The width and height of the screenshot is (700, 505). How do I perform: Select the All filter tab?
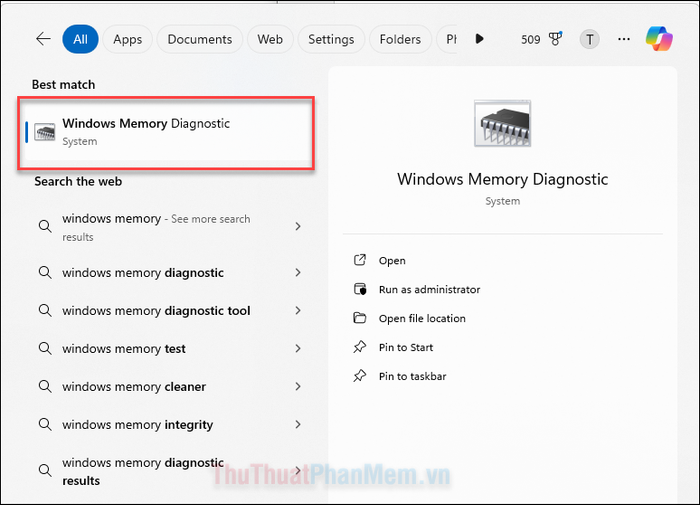point(80,39)
